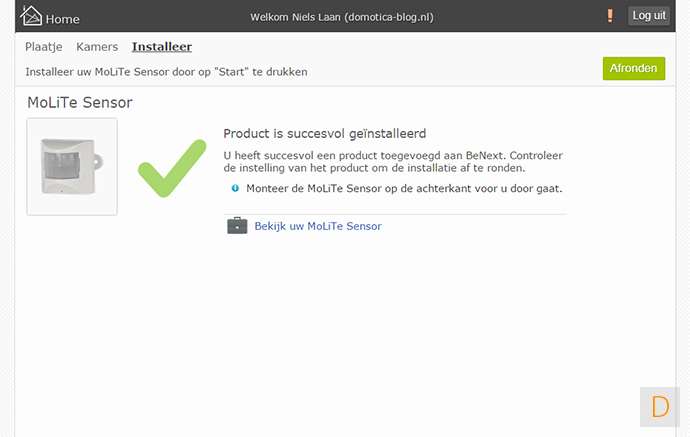The height and width of the screenshot is (437, 690).
Task: Switch to the Plaatje tab
Action: tap(44, 47)
